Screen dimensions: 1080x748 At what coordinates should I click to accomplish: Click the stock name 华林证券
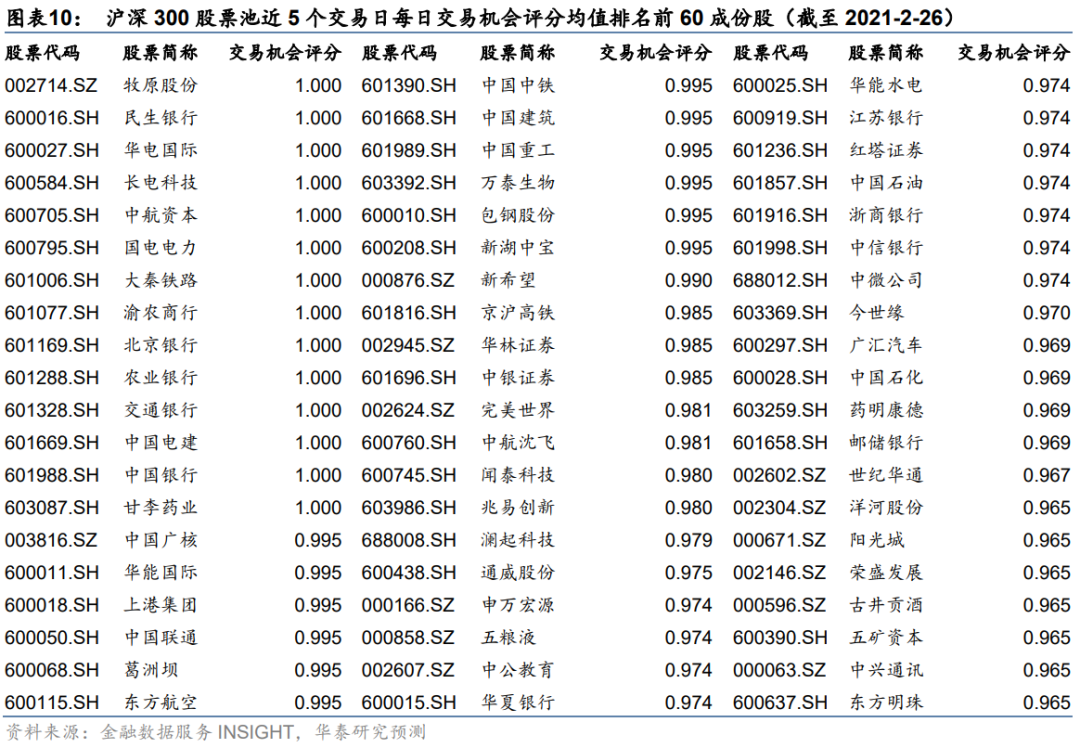pos(518,345)
